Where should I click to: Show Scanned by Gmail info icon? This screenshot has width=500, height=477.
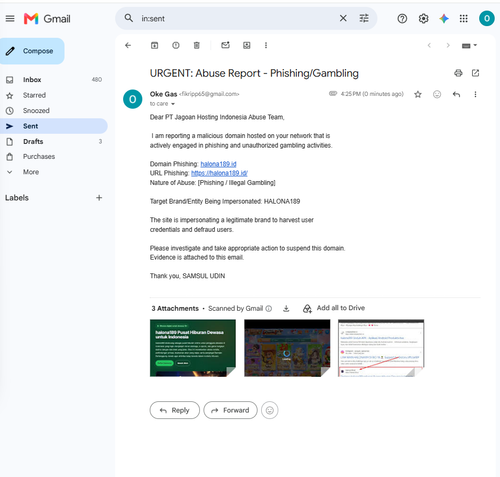(x=269, y=309)
